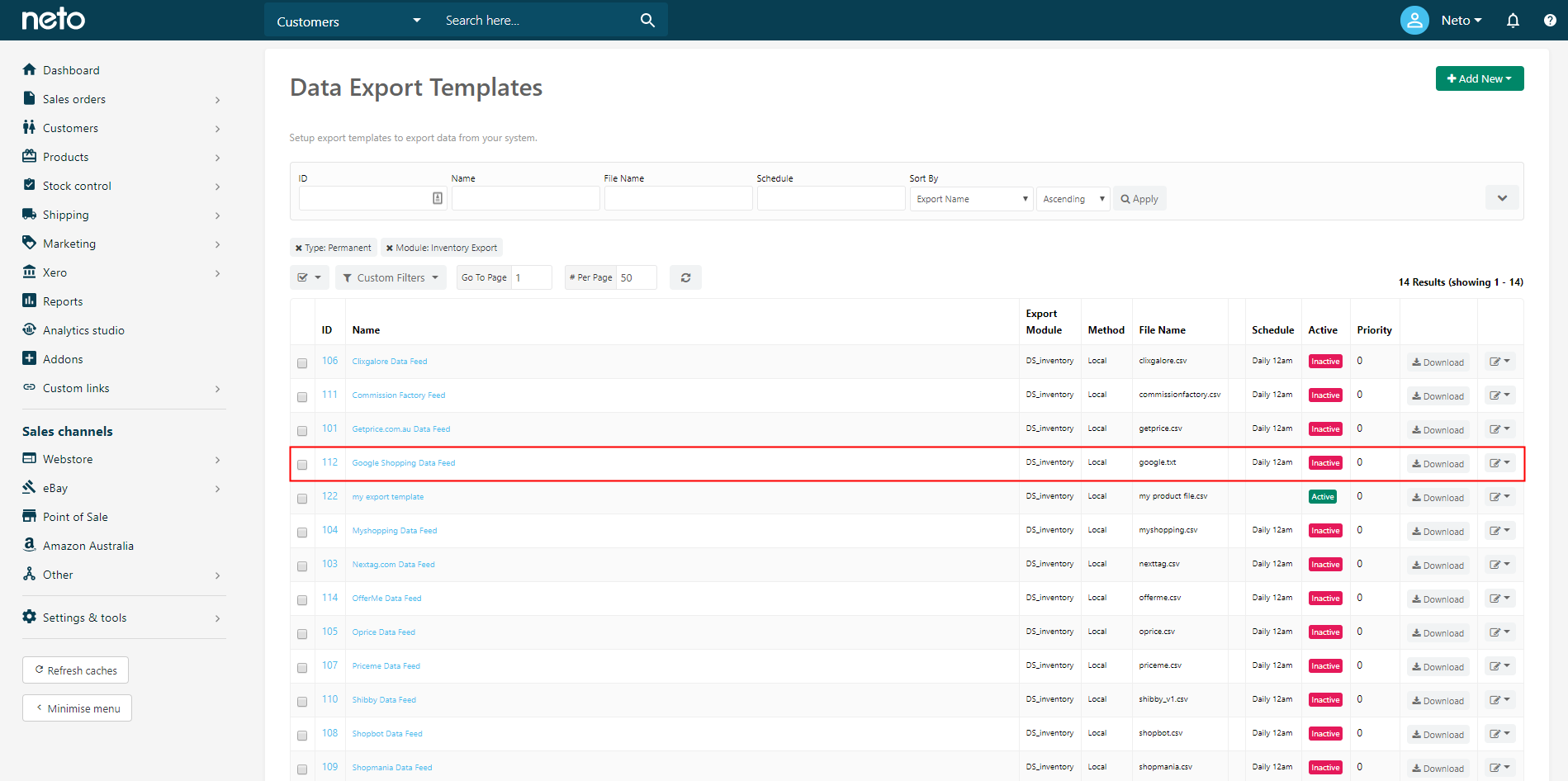
Task: Click the Schedule filter field
Action: click(x=831, y=198)
